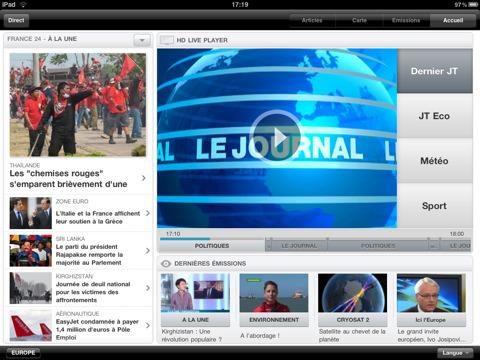Open the ENVIRONNEMENT show thumbnail
Screen dimensions: 480x360
click(x=274, y=293)
